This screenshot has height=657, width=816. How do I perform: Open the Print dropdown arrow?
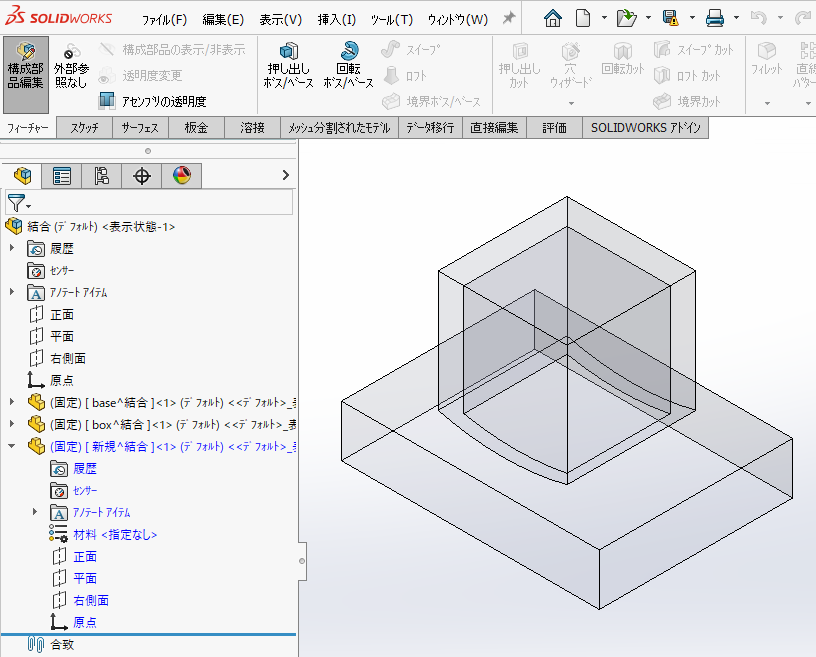click(736, 18)
